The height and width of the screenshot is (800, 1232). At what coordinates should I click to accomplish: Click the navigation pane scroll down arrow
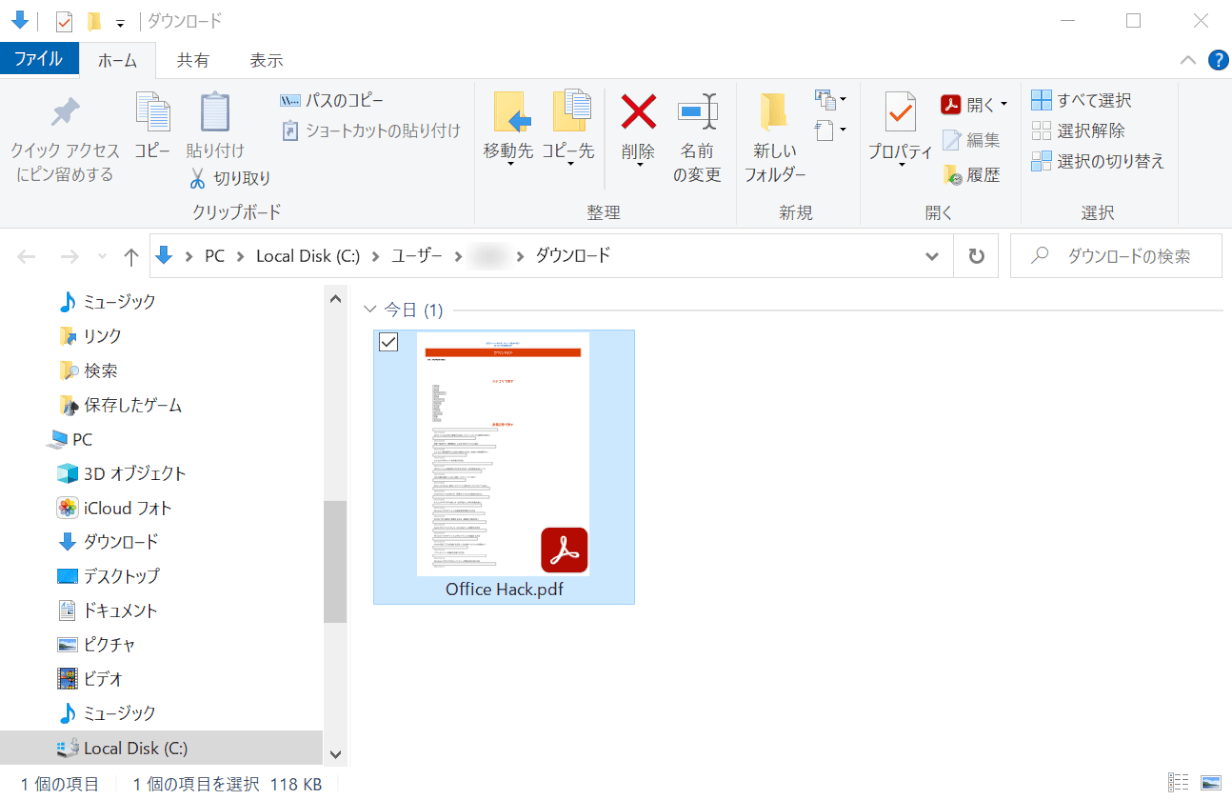point(335,755)
